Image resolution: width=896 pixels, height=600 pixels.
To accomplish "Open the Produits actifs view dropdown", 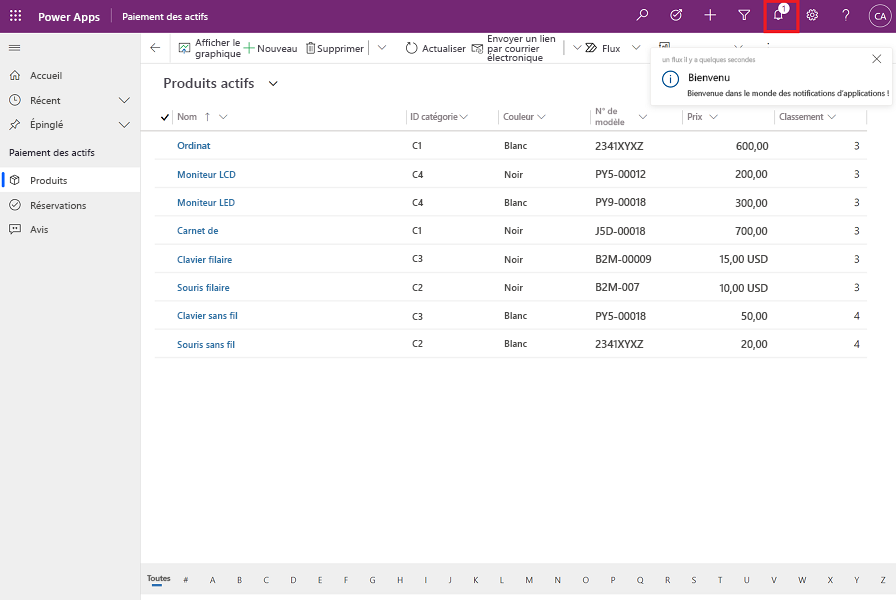I will 273,84.
